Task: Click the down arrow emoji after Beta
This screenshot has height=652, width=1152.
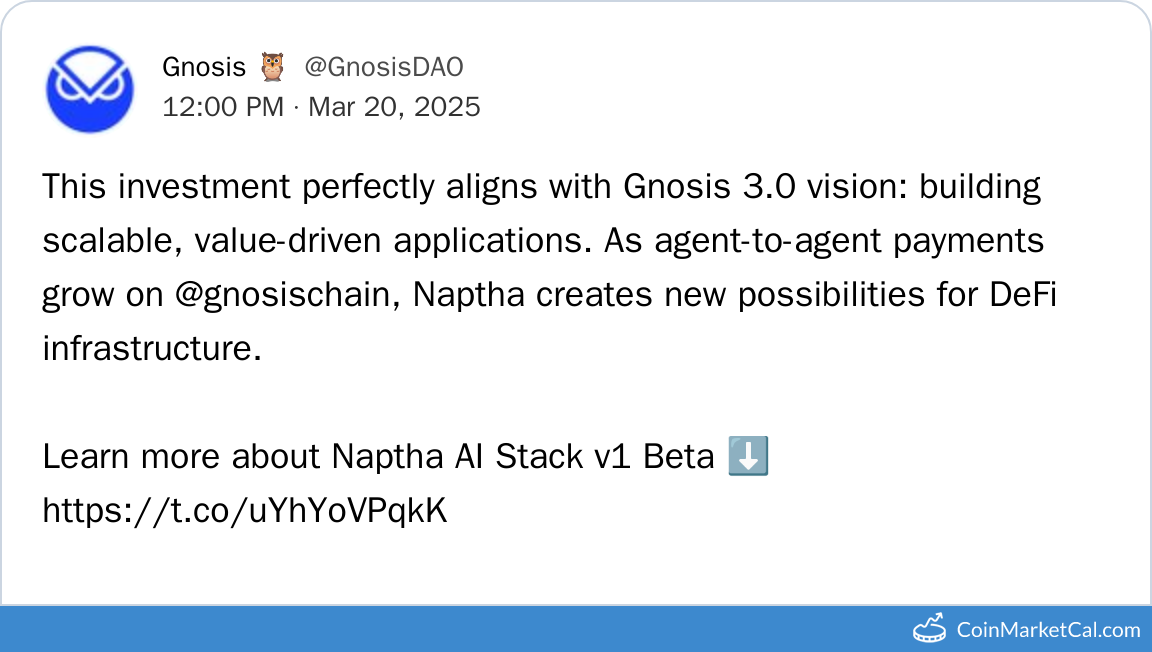Action: point(748,457)
